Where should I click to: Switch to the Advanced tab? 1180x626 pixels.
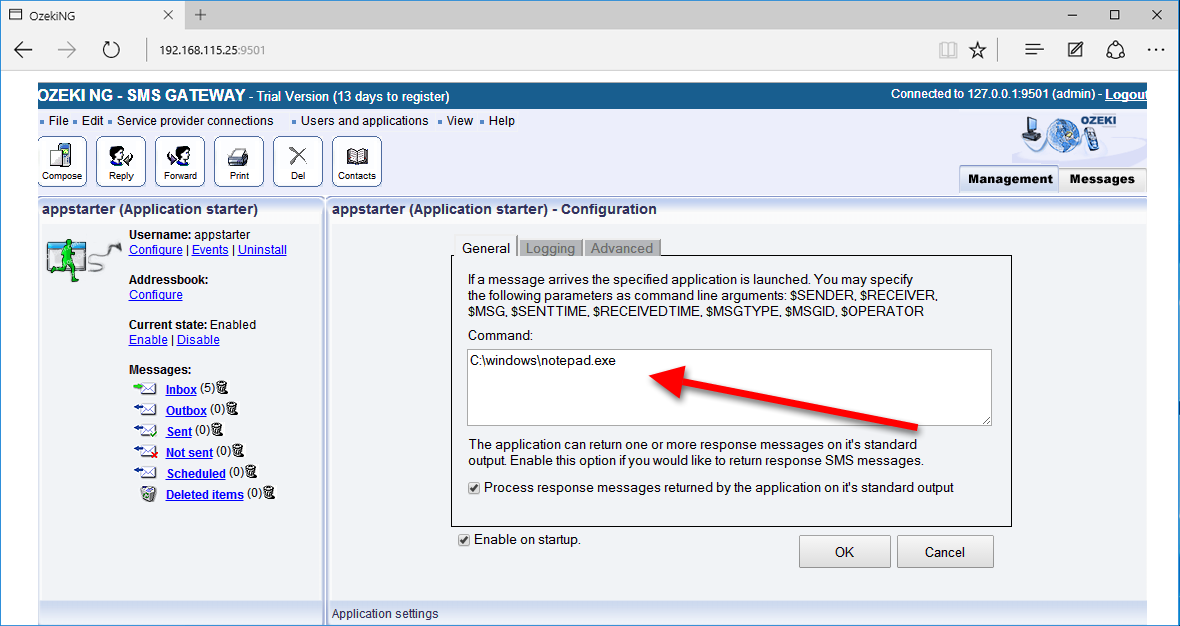[x=622, y=248]
